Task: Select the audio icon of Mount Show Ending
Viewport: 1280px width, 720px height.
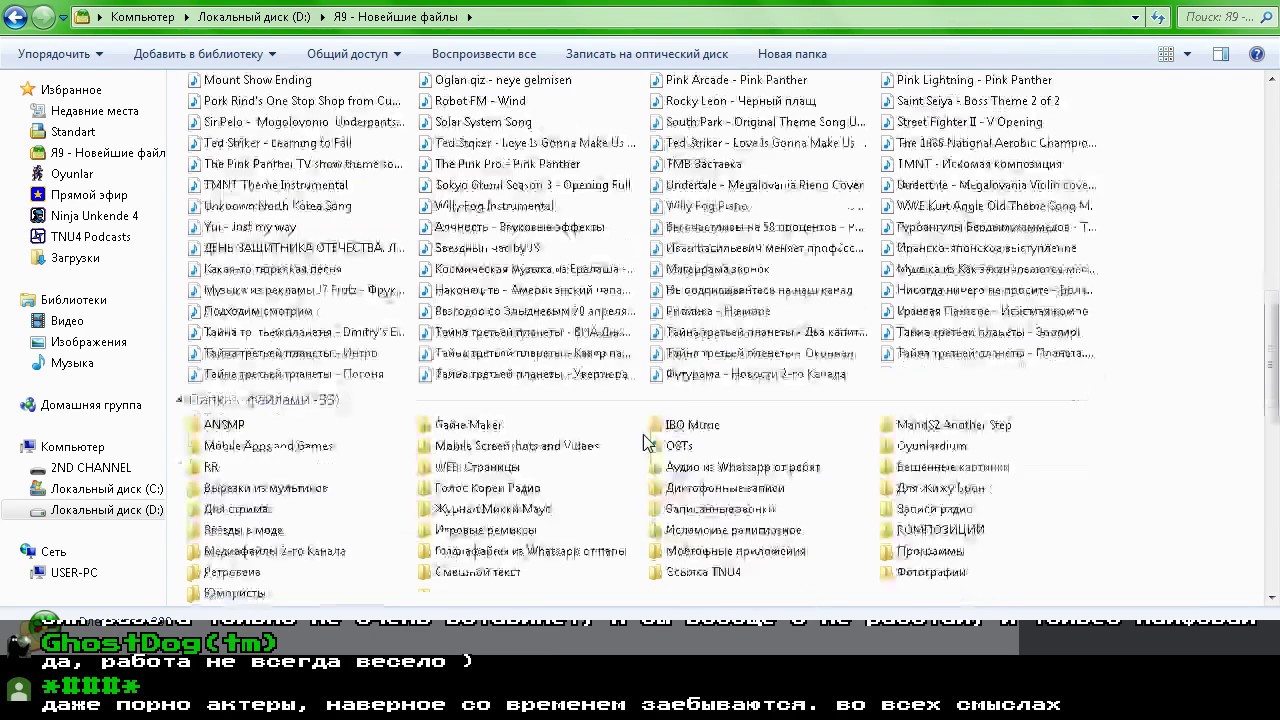Action: point(195,80)
